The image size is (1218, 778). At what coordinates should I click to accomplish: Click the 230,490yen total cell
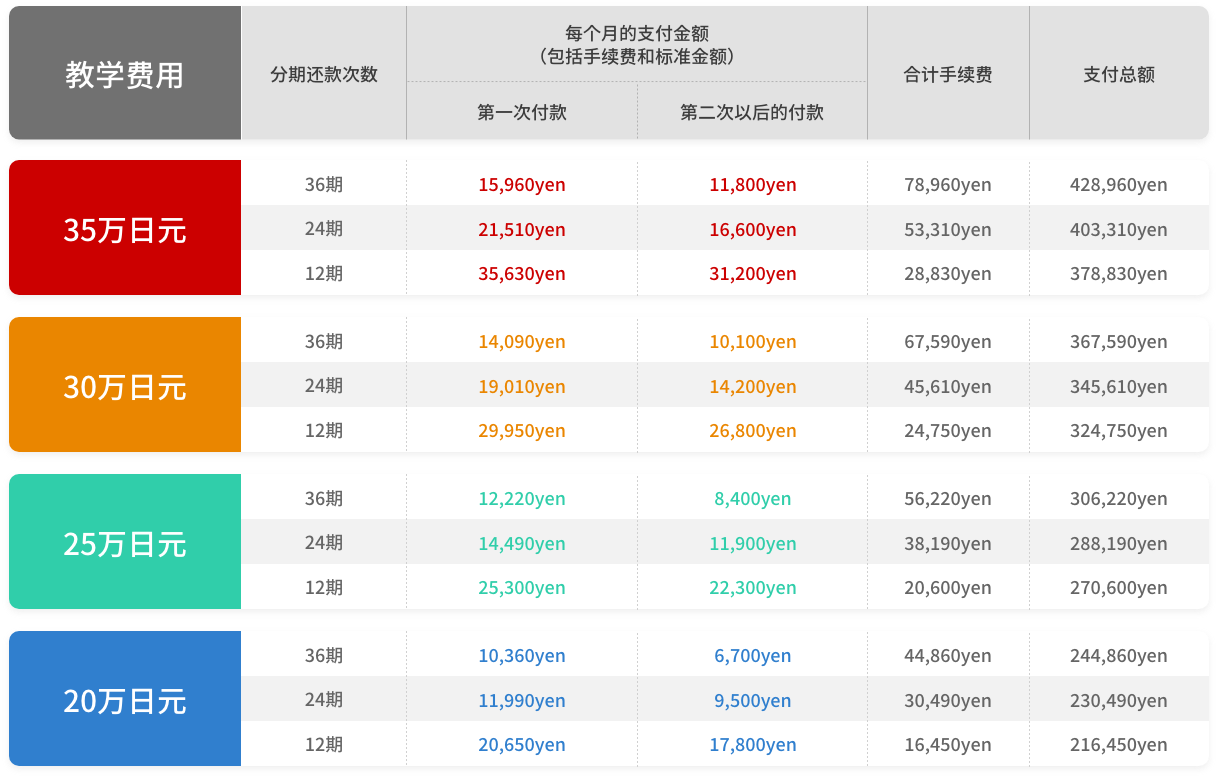(x=1119, y=701)
